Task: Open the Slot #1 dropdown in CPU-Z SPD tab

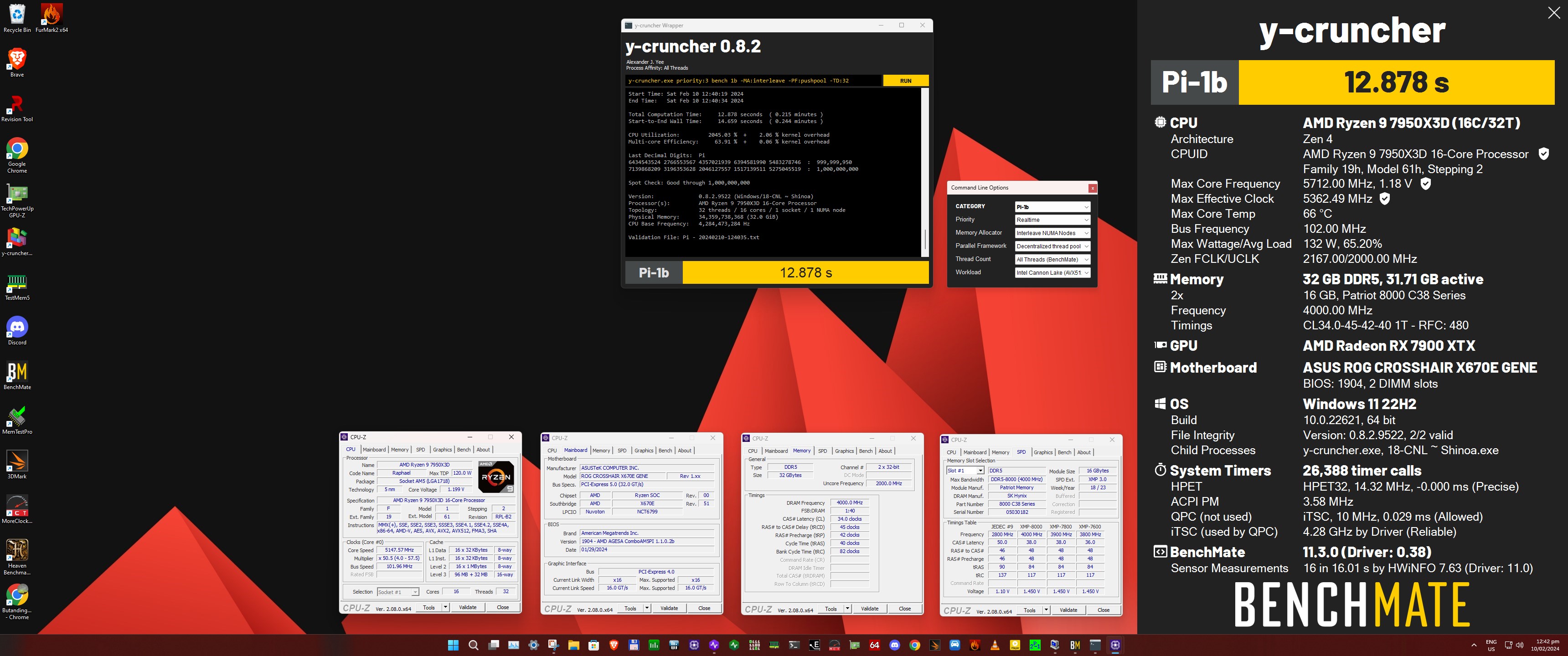Action: tap(965, 471)
